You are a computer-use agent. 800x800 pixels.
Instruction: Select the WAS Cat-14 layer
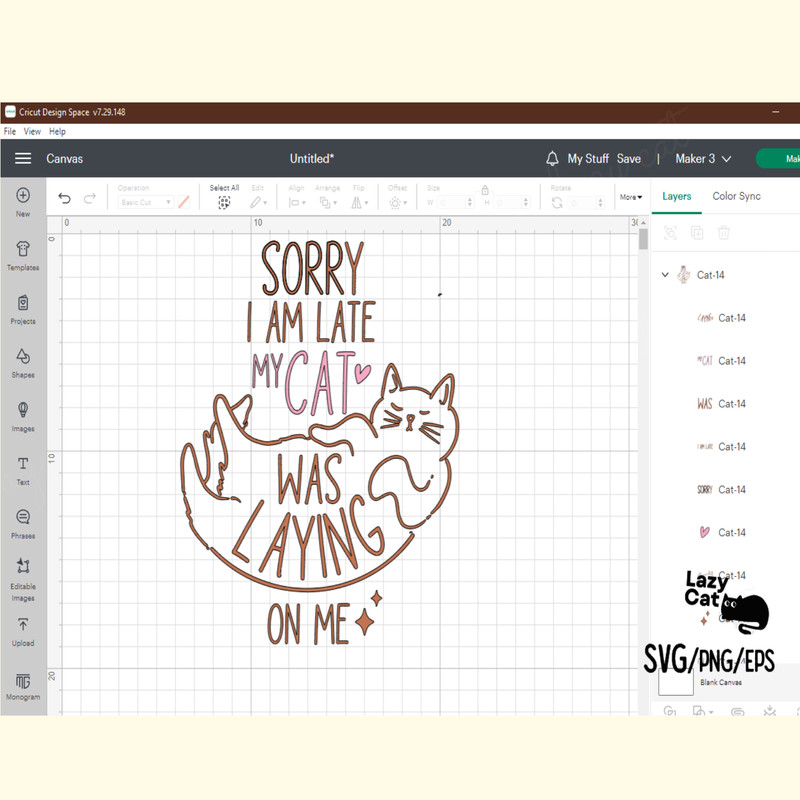pos(730,404)
